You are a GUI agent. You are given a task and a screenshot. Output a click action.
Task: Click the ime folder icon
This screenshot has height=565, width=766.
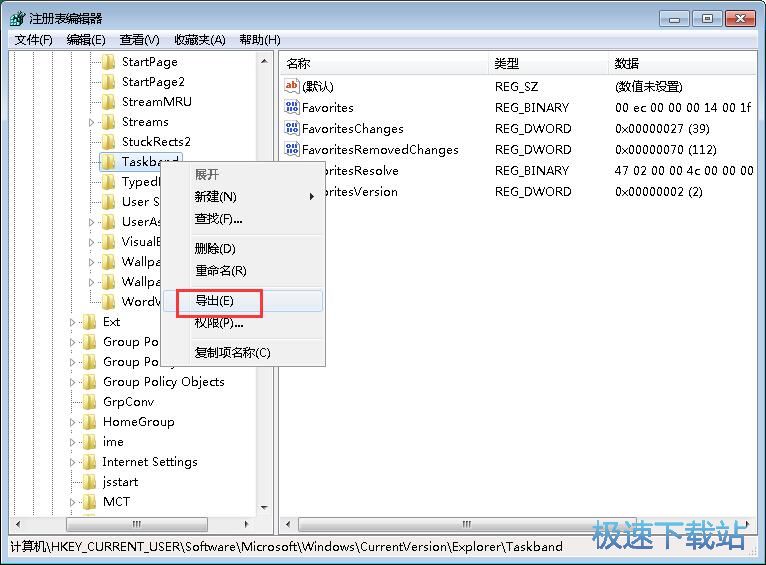tap(89, 442)
